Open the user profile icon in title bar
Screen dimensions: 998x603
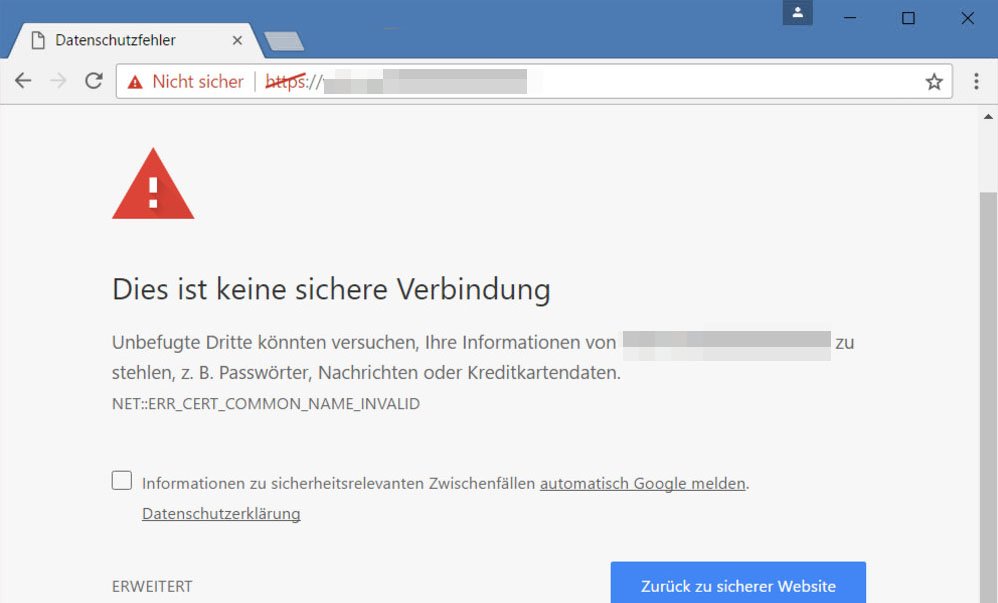(797, 13)
